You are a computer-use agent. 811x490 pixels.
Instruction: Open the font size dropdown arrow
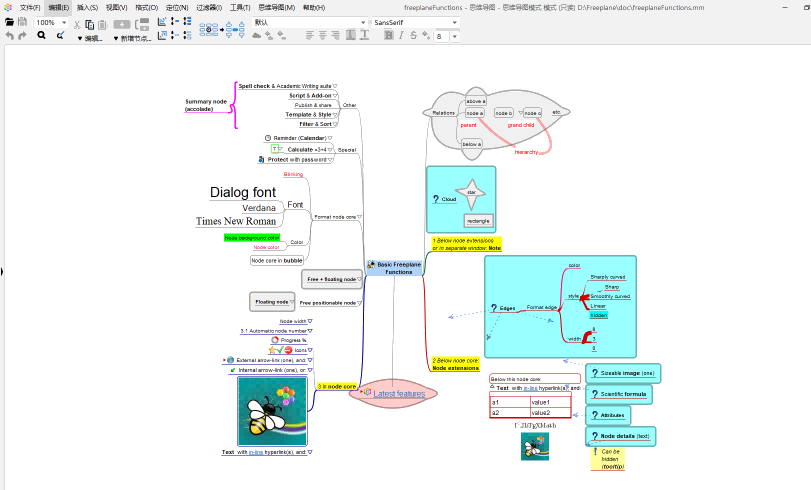pyautogui.click(x=455, y=36)
